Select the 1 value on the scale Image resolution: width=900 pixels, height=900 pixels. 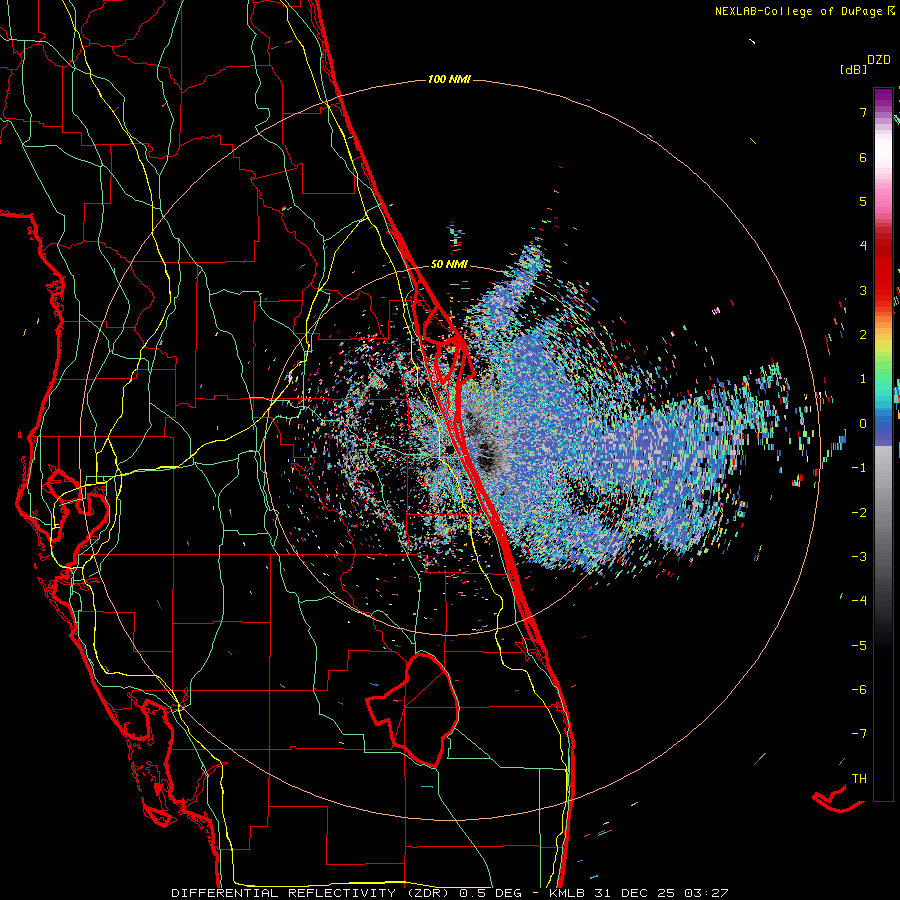863,379
